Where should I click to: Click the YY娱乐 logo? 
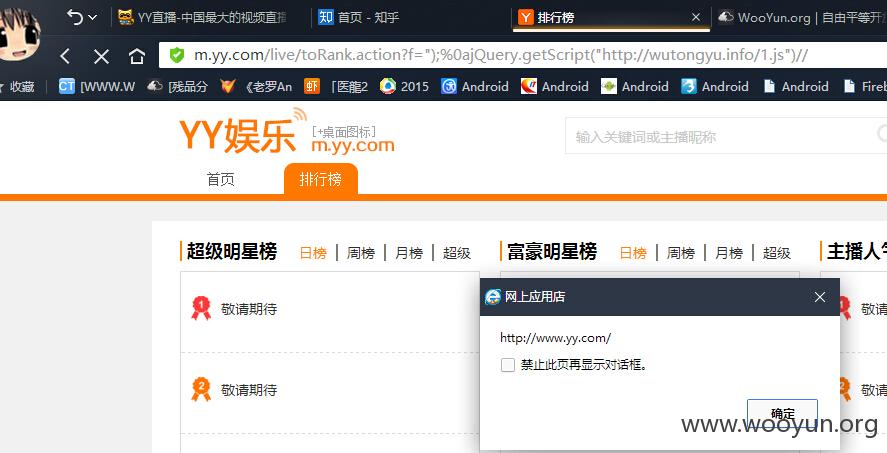[243, 132]
